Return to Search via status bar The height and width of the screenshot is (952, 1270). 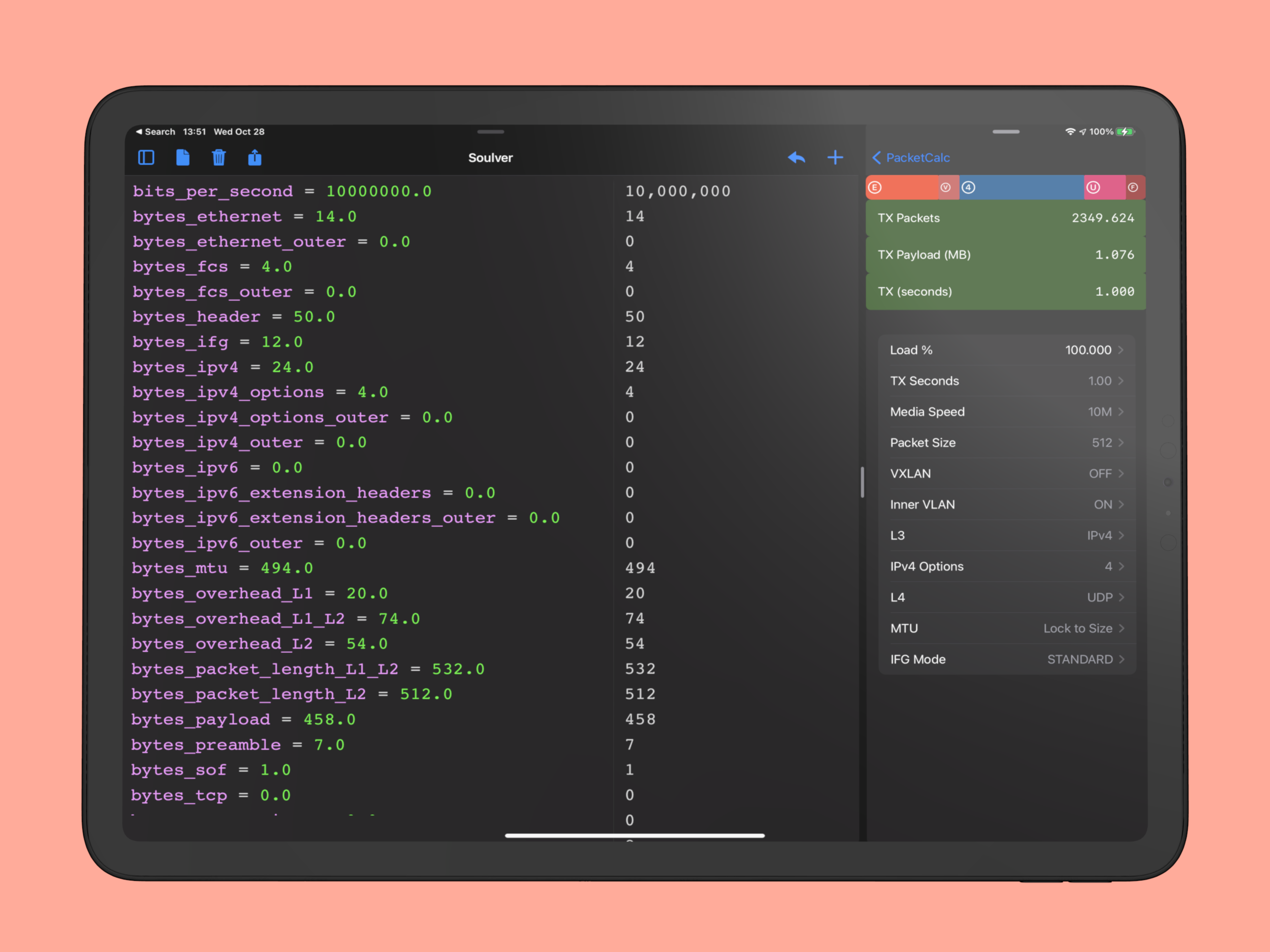click(155, 132)
